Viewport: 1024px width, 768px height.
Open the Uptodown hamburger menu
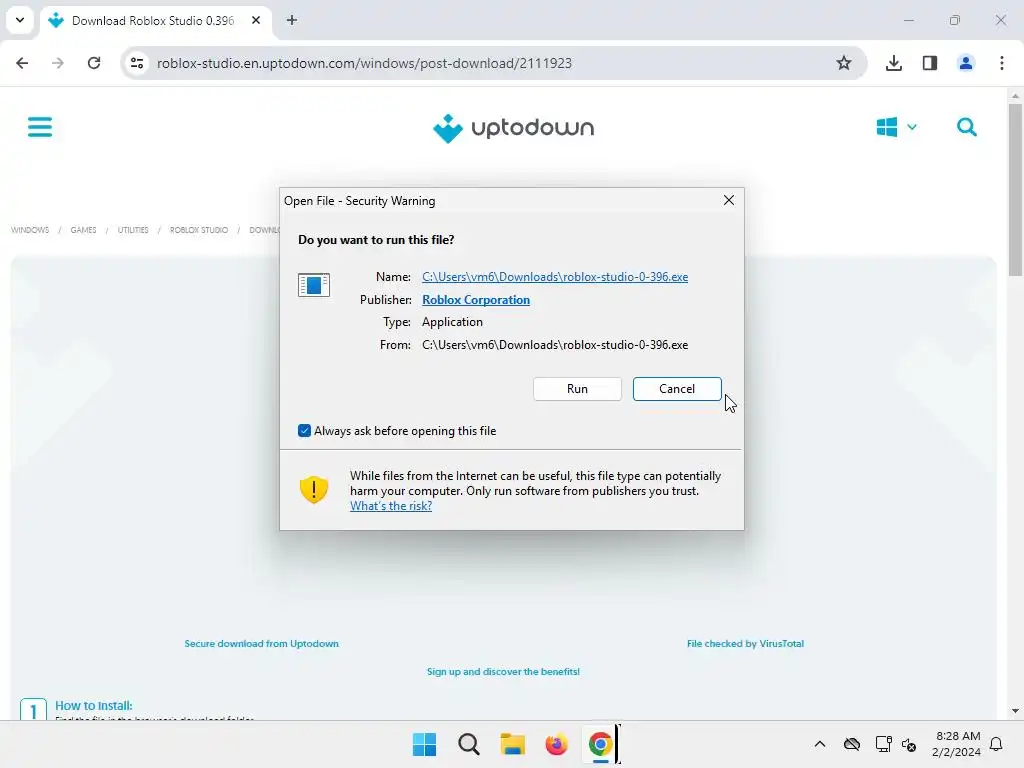point(40,127)
